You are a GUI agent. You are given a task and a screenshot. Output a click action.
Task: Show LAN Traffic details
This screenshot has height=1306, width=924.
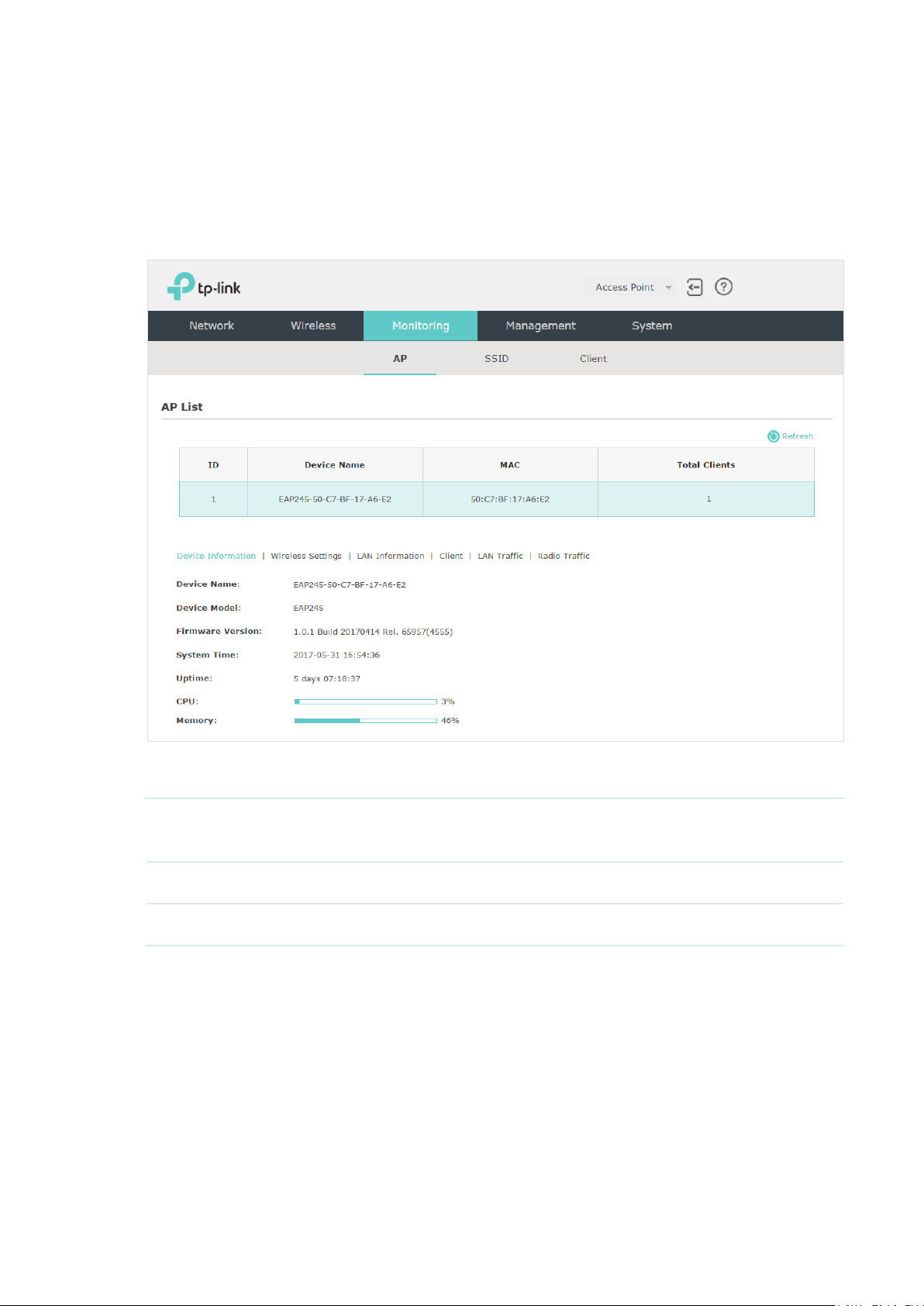(501, 556)
